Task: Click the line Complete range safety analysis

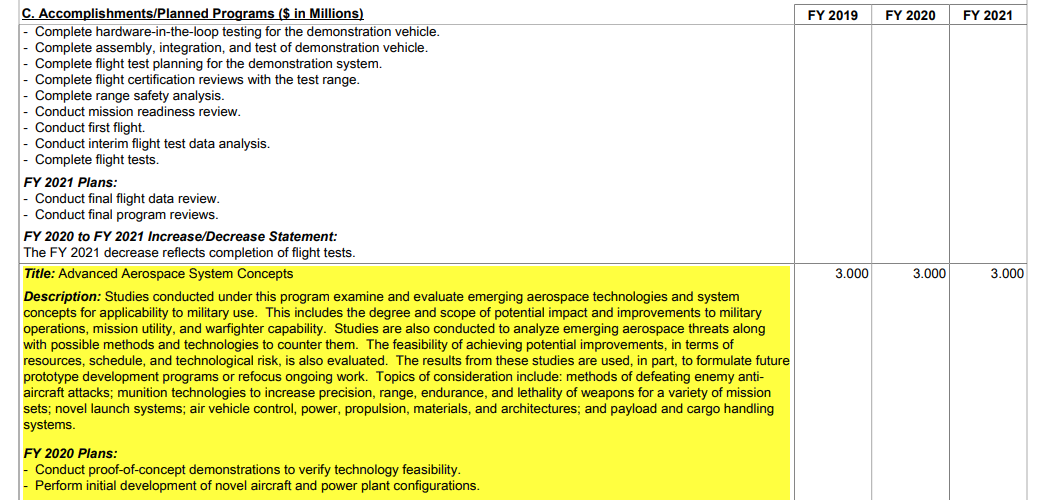Action: [130, 95]
